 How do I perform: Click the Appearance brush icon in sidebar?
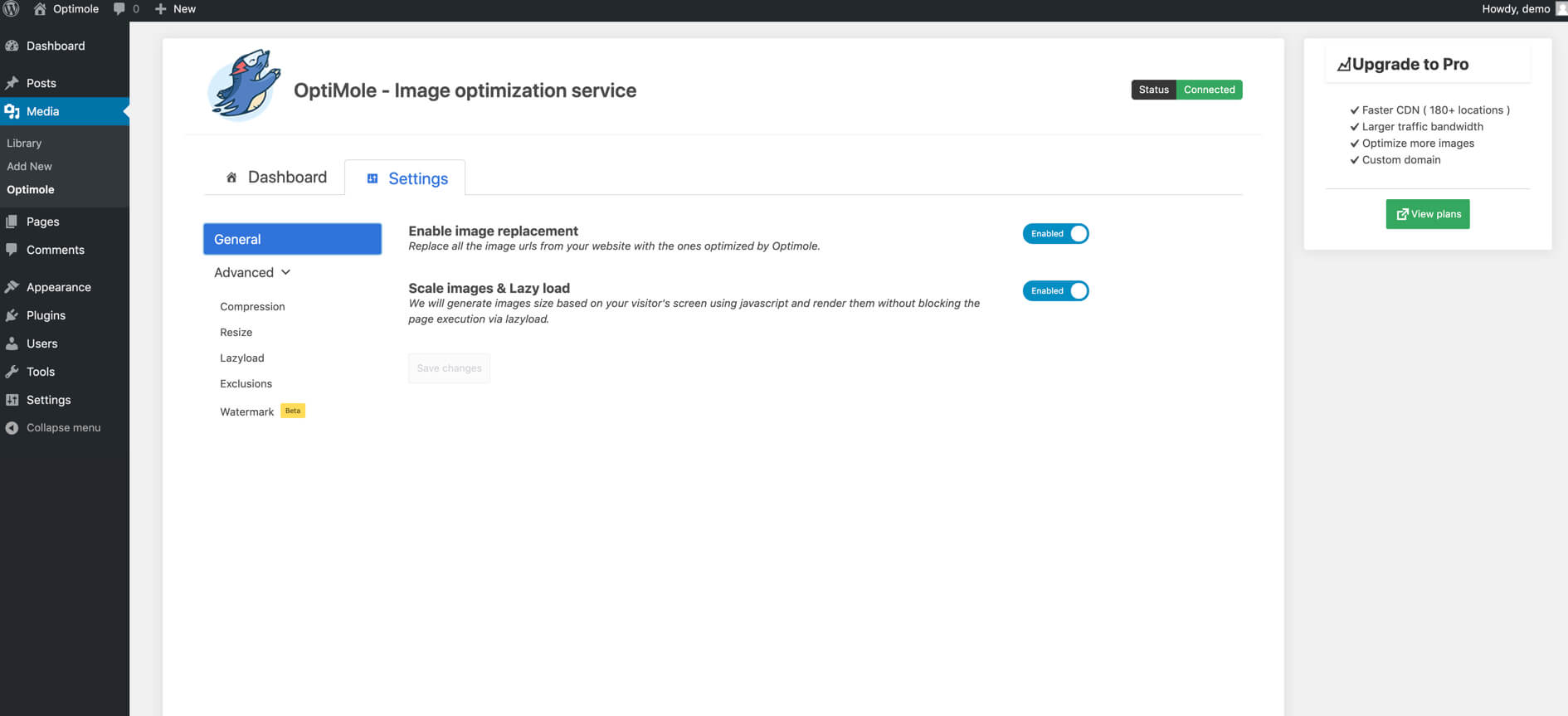[x=12, y=287]
